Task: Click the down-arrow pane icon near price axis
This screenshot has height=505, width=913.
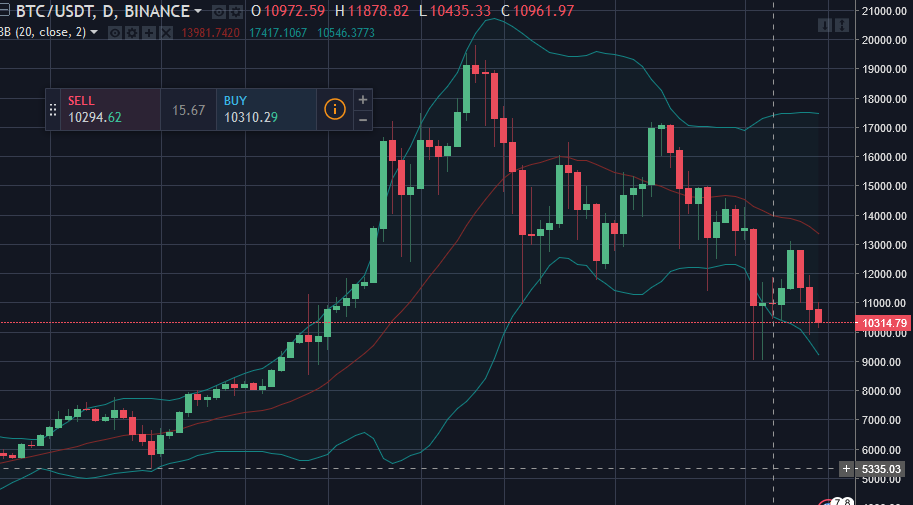Action: [x=823, y=26]
